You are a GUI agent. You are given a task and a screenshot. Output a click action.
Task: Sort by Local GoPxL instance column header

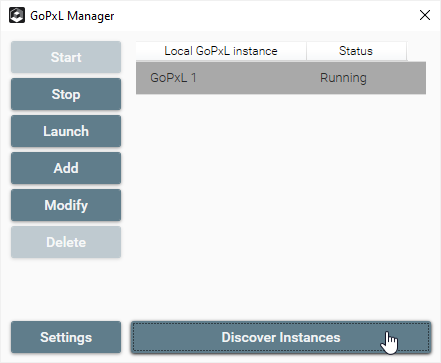(221, 51)
